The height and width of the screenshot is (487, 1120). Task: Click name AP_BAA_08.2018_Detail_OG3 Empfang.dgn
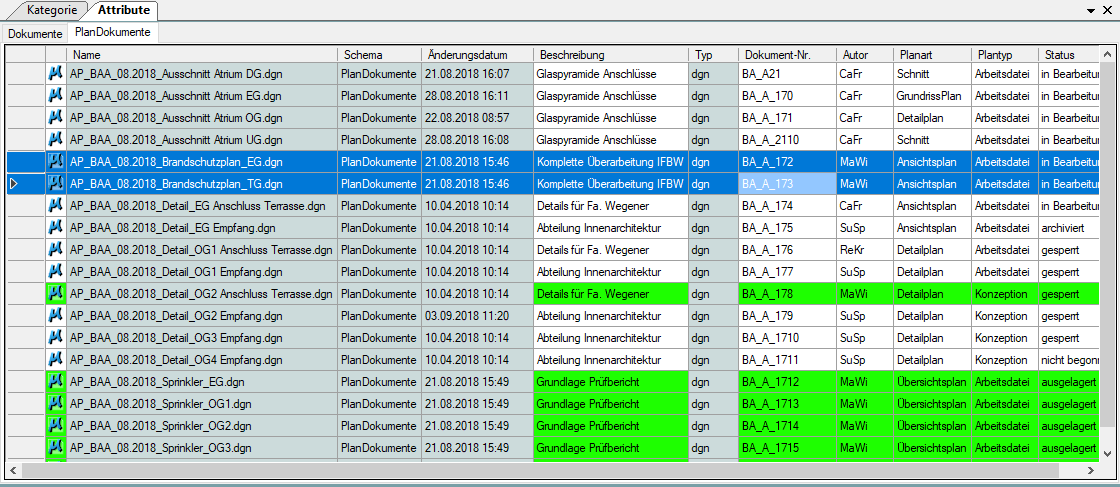[202, 338]
